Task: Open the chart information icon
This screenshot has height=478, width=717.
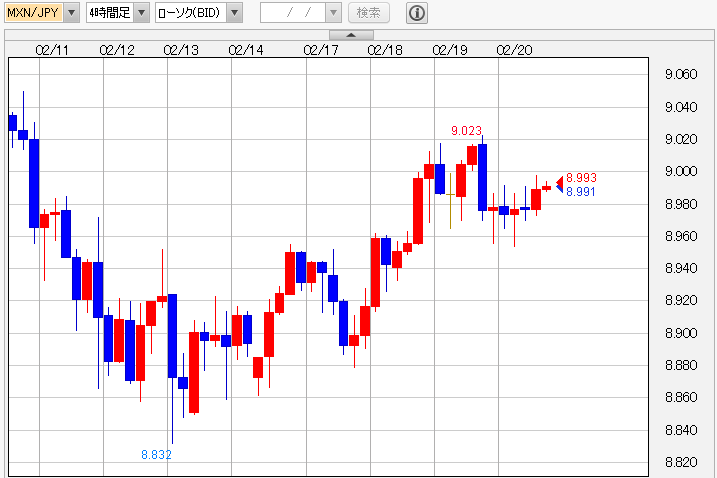Action: coord(417,13)
